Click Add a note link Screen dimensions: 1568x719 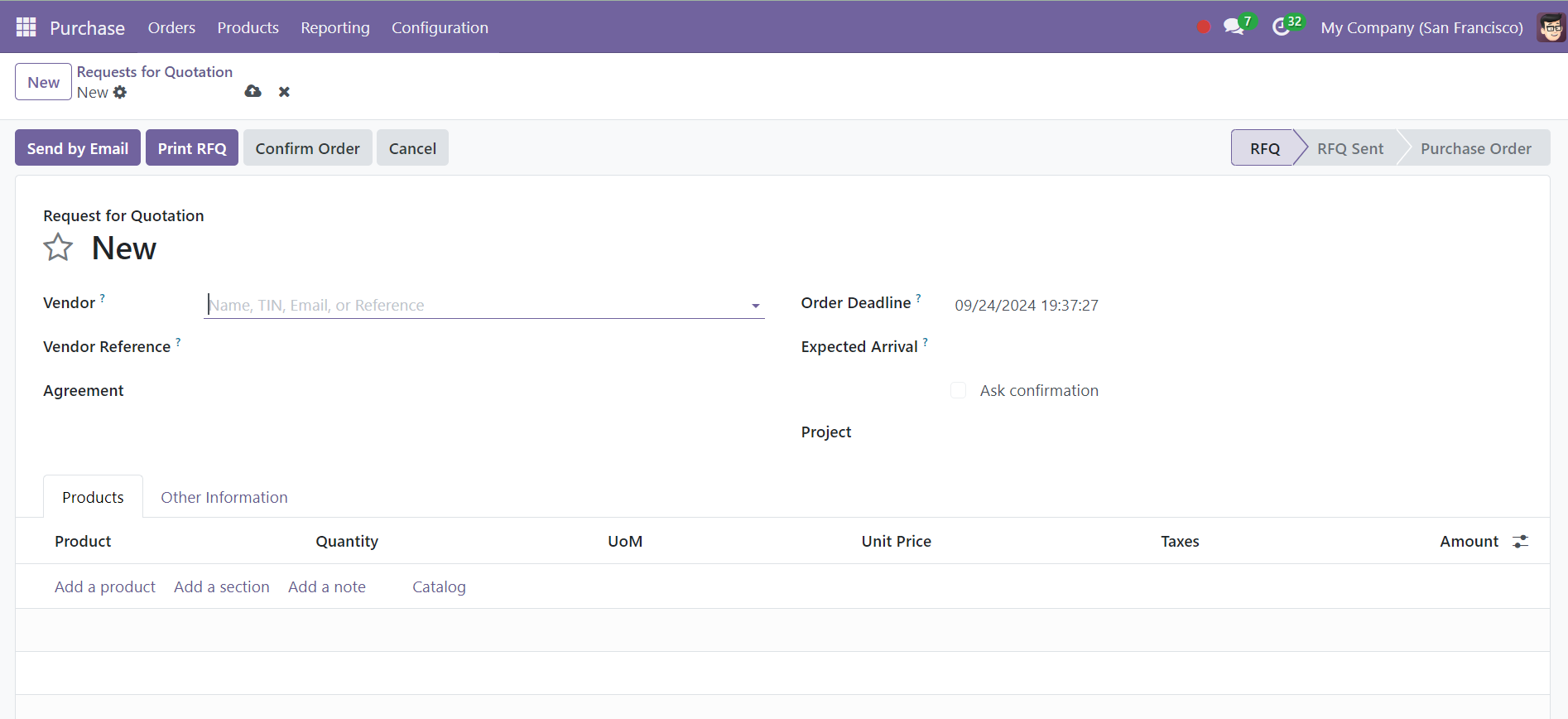coord(327,586)
